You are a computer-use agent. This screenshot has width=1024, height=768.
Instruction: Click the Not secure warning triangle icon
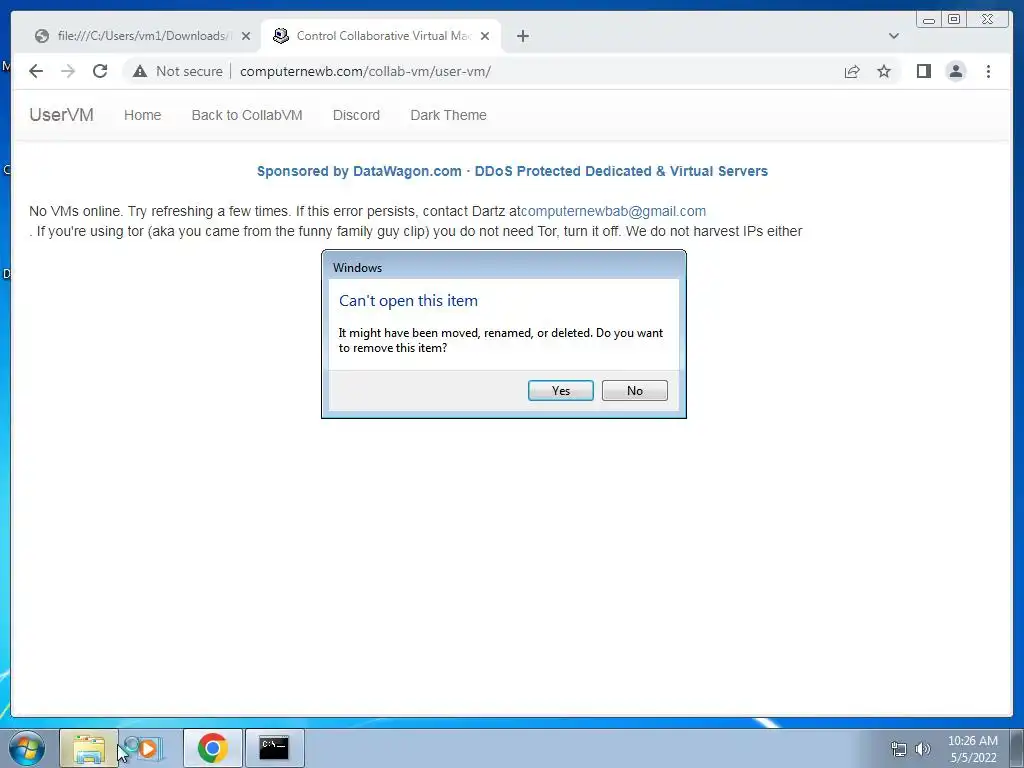(x=140, y=71)
